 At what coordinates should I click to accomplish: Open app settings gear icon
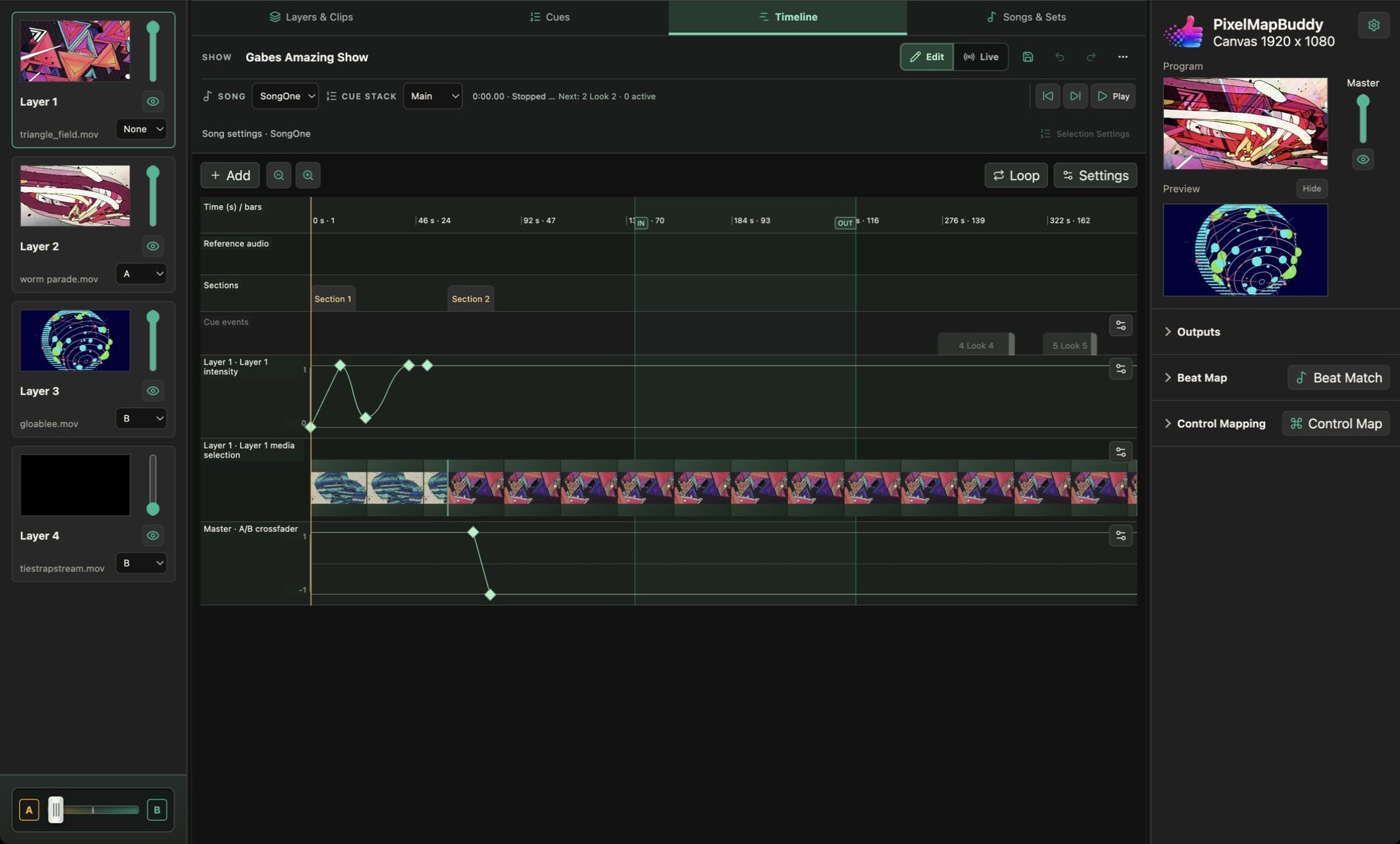click(1373, 25)
